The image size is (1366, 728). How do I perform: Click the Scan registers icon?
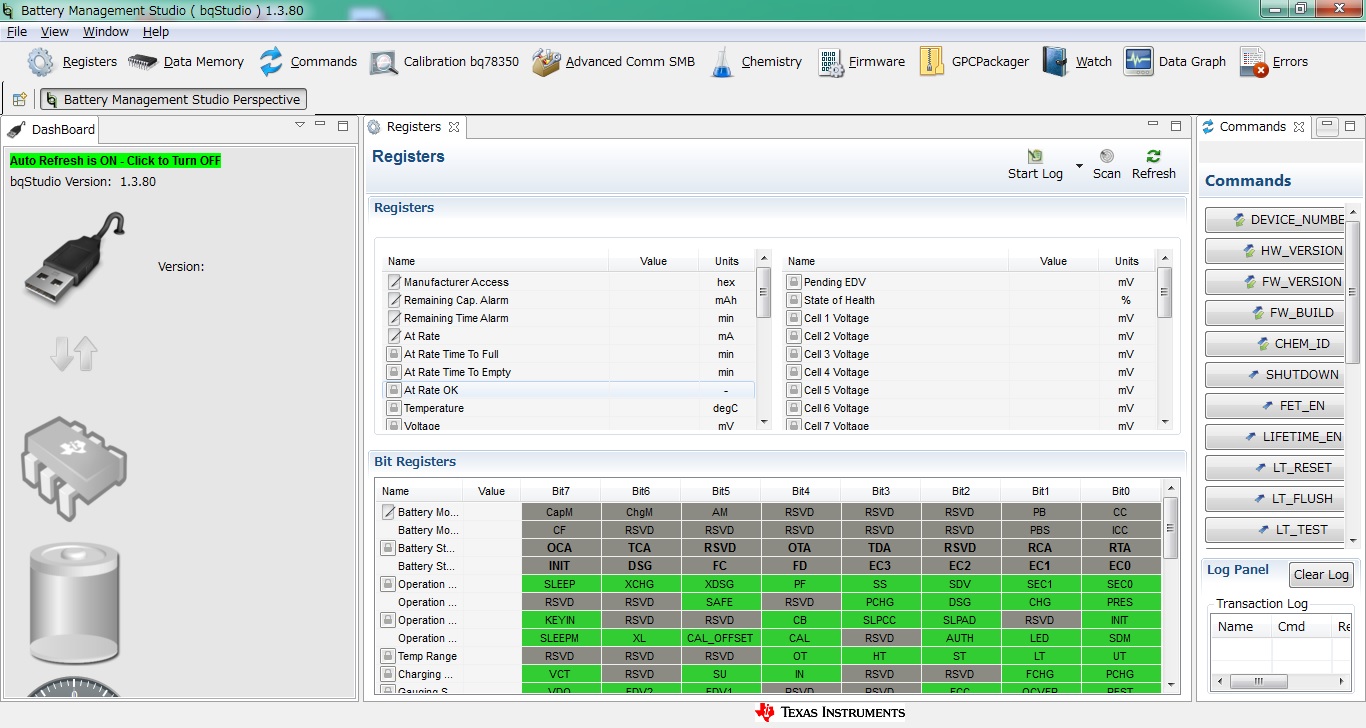[1107, 157]
